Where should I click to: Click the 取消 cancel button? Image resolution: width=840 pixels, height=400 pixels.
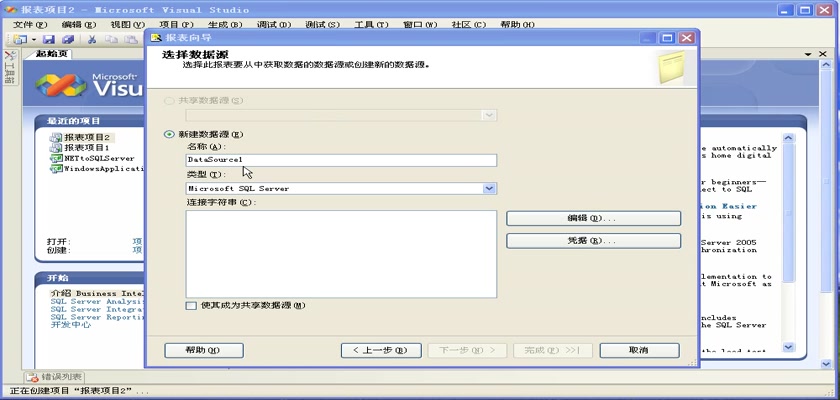639,350
